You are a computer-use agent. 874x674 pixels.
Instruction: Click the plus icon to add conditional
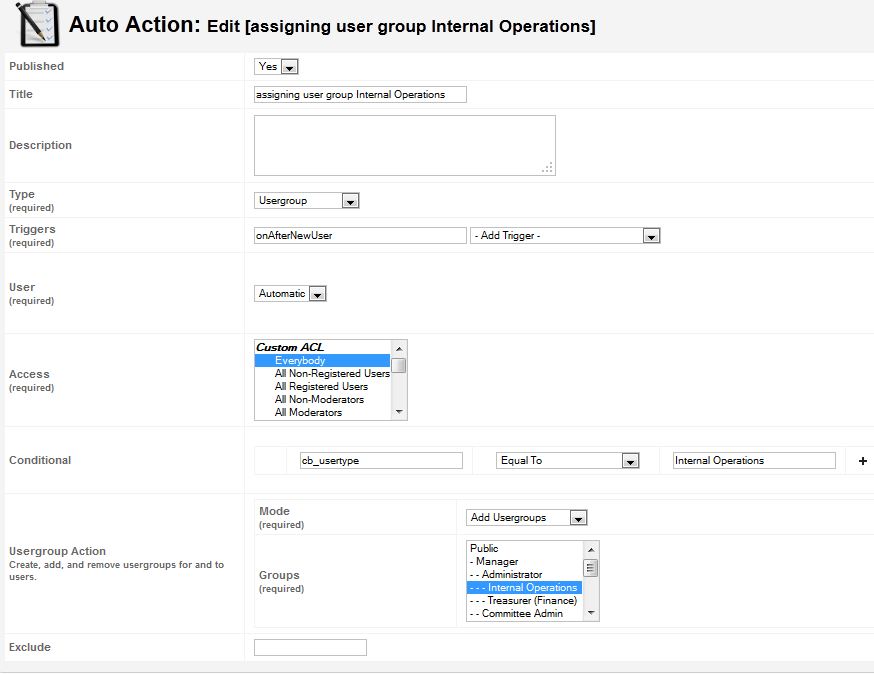click(862, 461)
